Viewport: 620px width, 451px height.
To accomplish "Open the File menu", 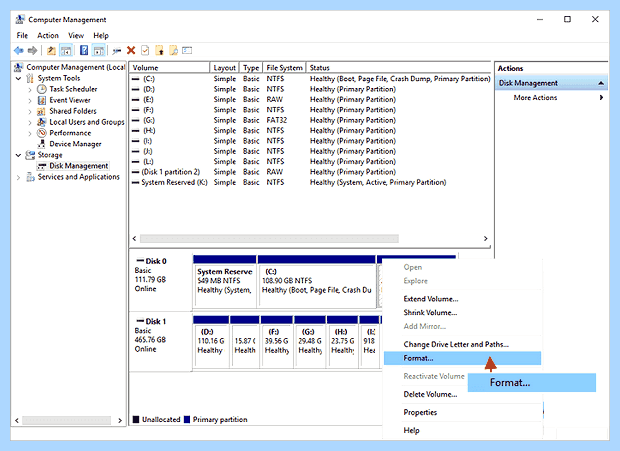I will 22,36.
